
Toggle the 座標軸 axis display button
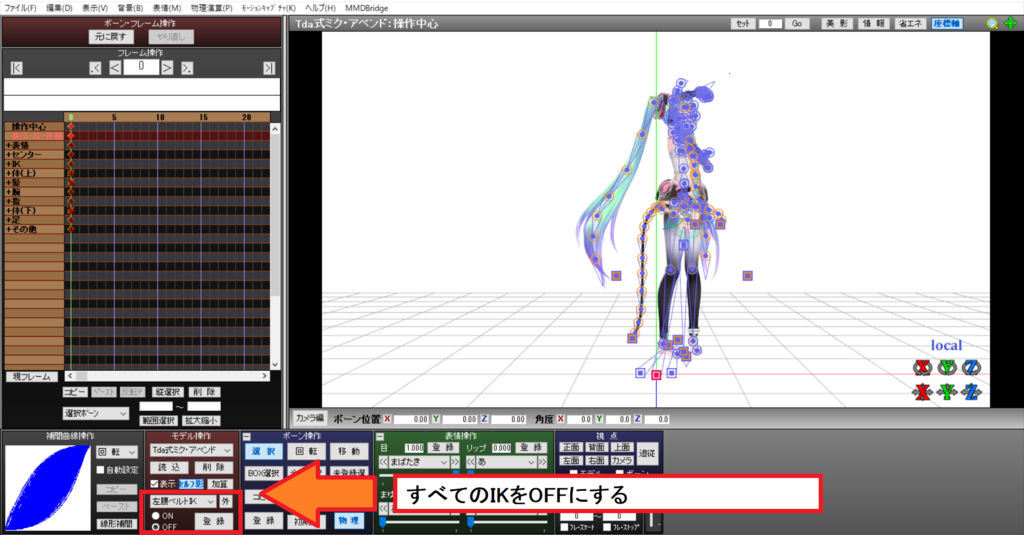[946, 24]
